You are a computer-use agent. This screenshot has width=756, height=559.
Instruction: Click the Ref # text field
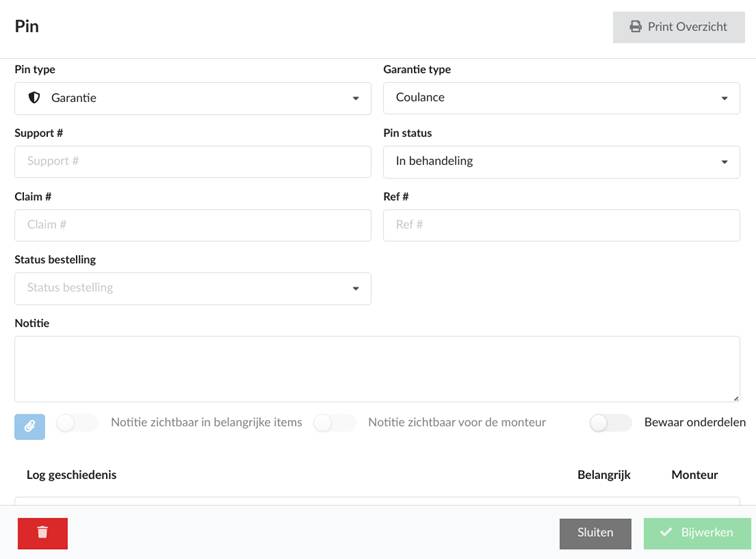pos(561,225)
